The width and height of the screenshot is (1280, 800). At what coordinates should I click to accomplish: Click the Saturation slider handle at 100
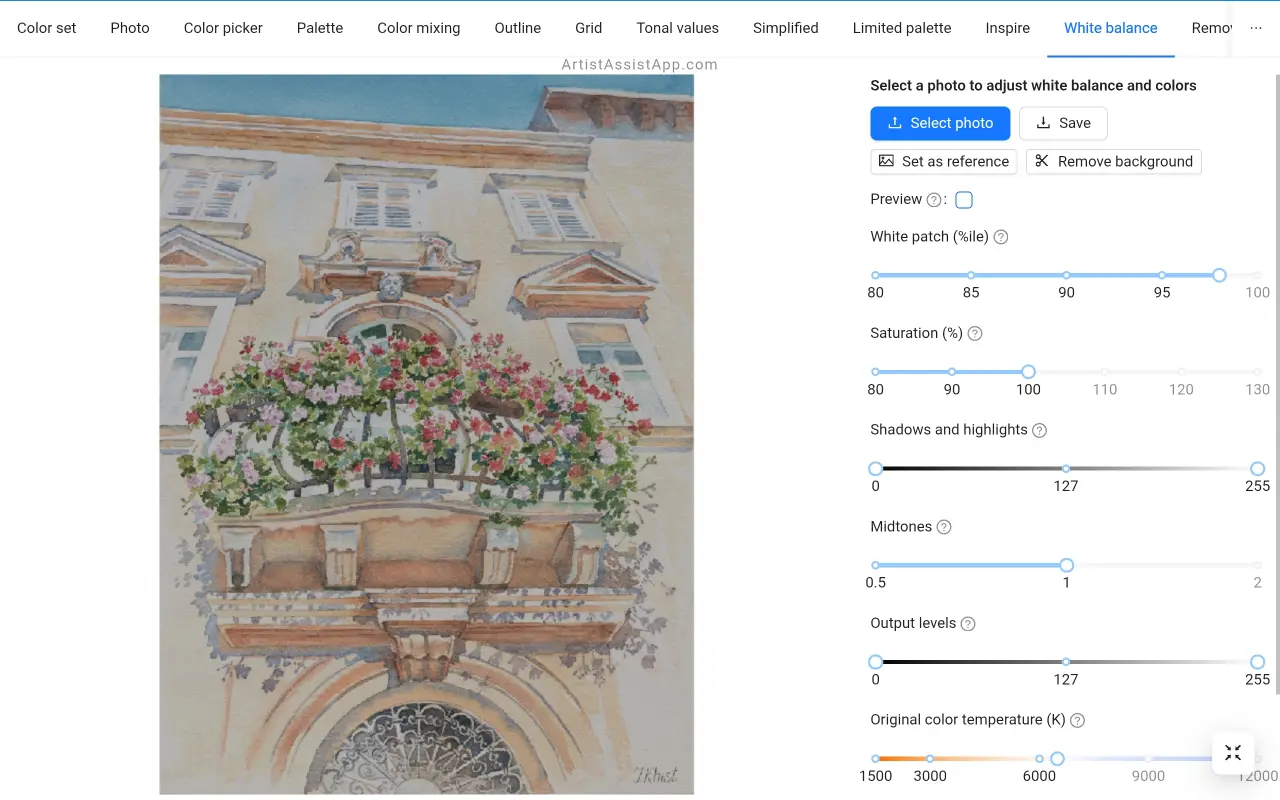(x=1028, y=372)
